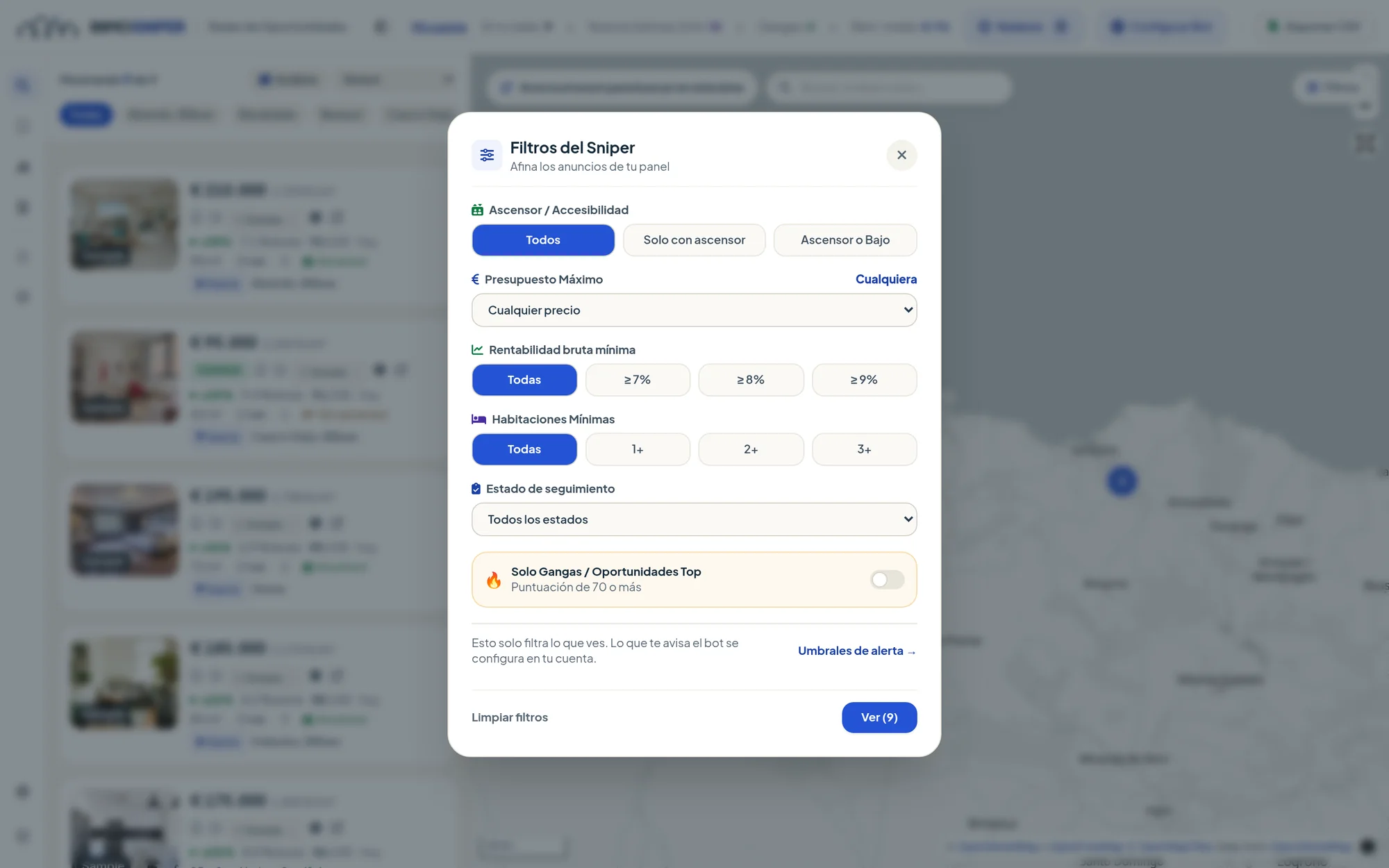Image resolution: width=1389 pixels, height=868 pixels.
Task: Set minimum rooms to 2+
Action: click(x=751, y=449)
